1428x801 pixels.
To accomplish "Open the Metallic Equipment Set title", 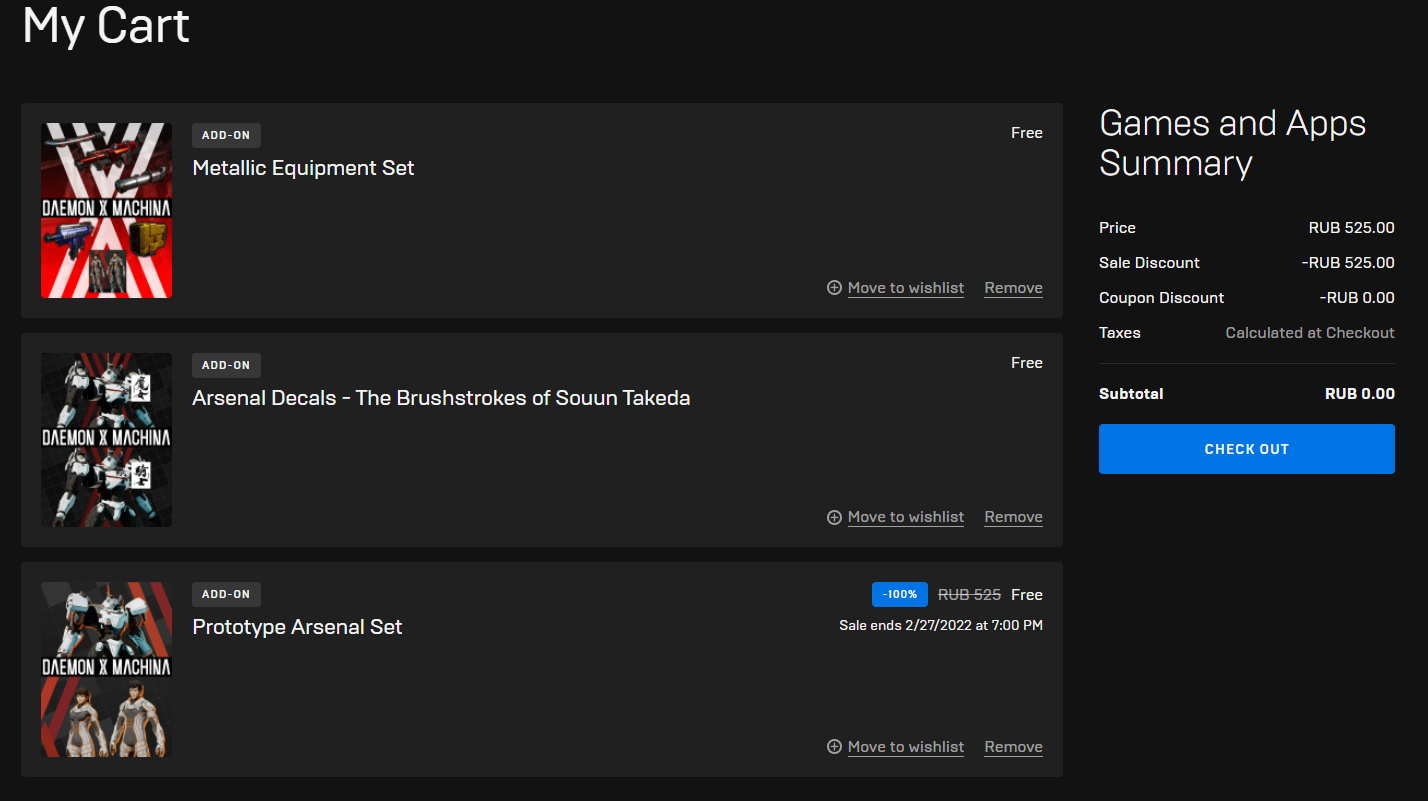I will [303, 168].
